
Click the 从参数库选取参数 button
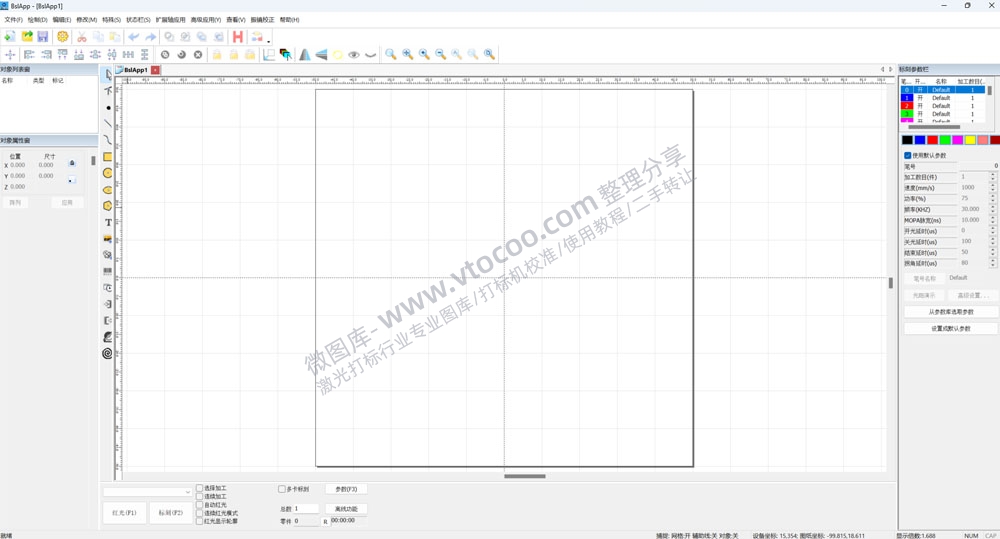tap(951, 312)
